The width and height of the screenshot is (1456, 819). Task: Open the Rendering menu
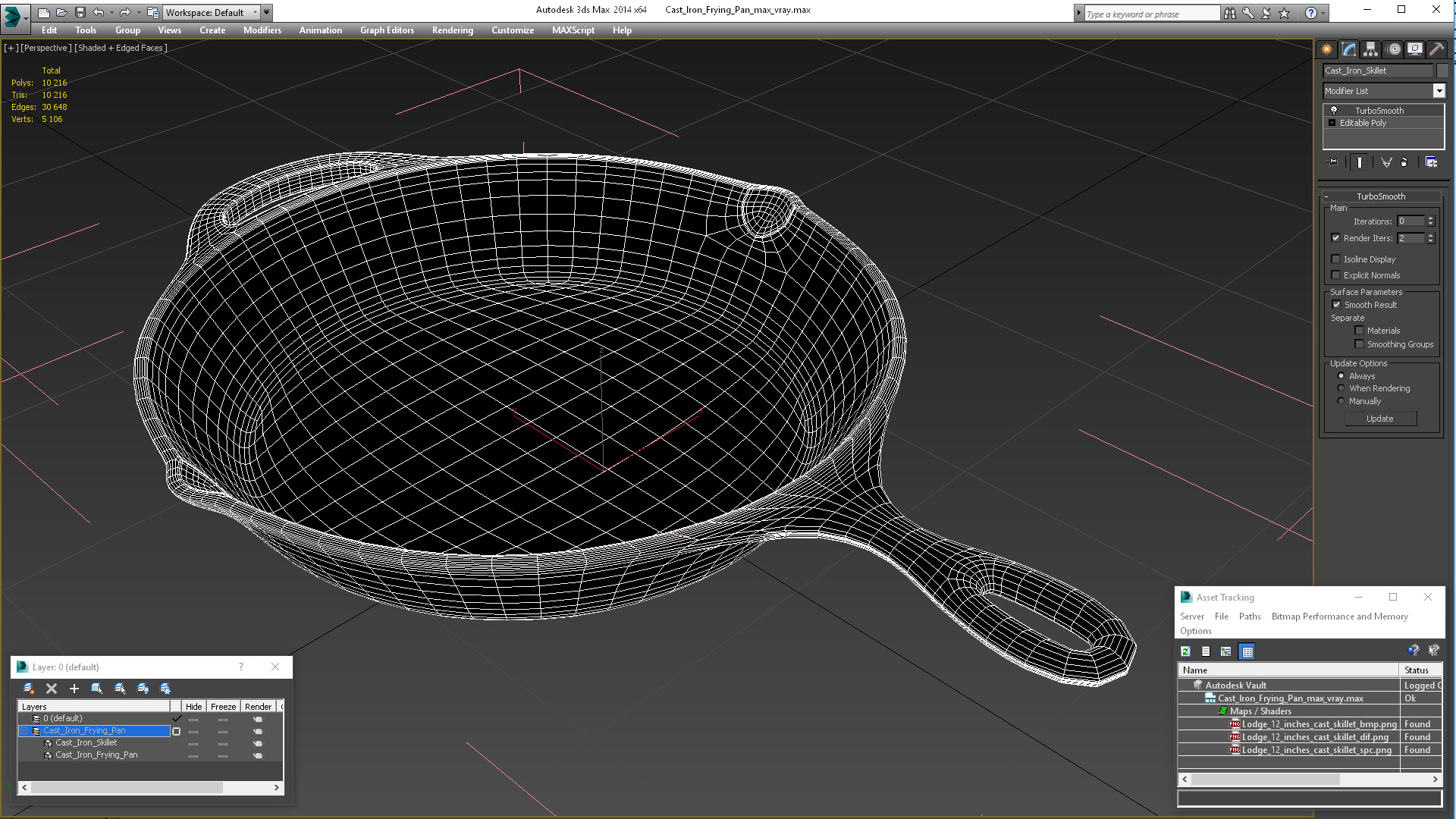453,30
